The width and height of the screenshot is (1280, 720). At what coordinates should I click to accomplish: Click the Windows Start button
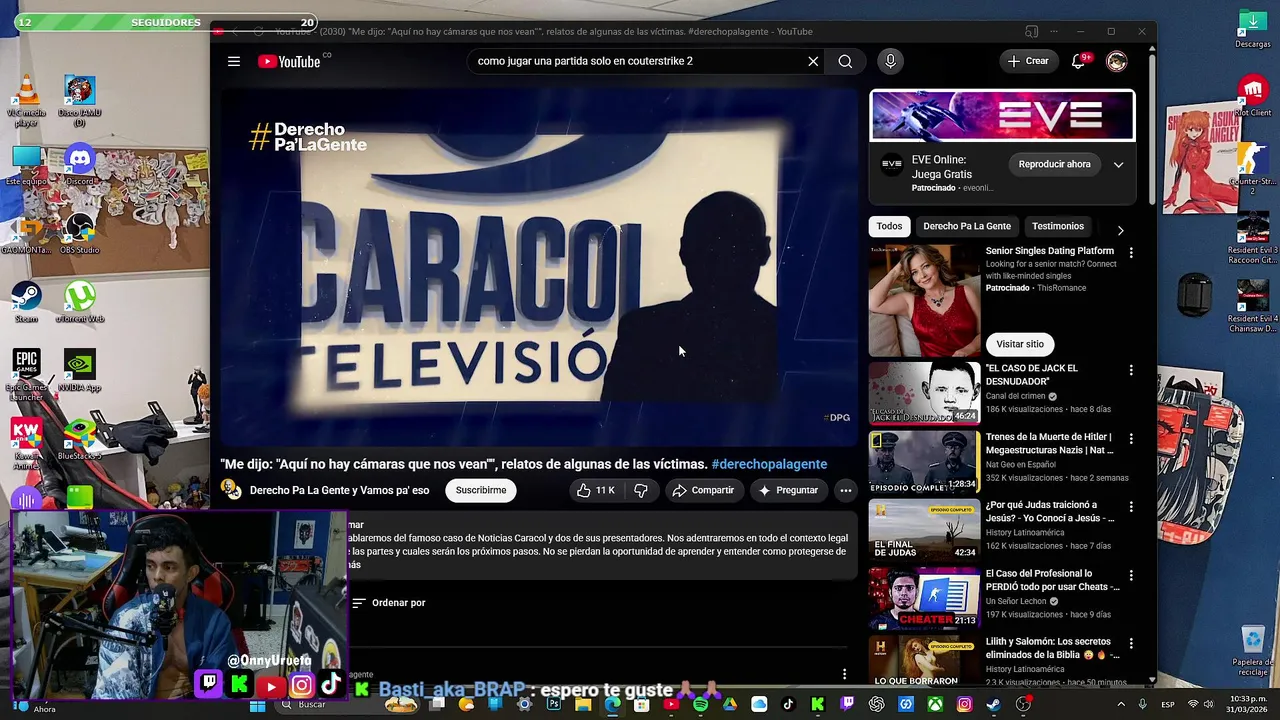257,704
